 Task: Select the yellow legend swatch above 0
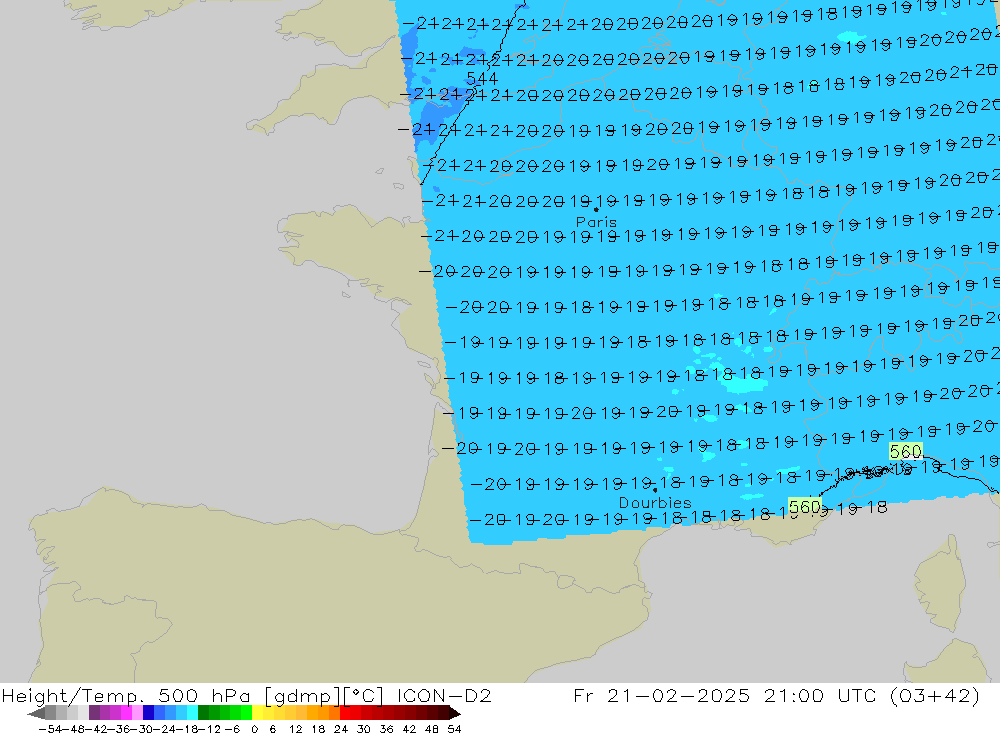point(257,713)
